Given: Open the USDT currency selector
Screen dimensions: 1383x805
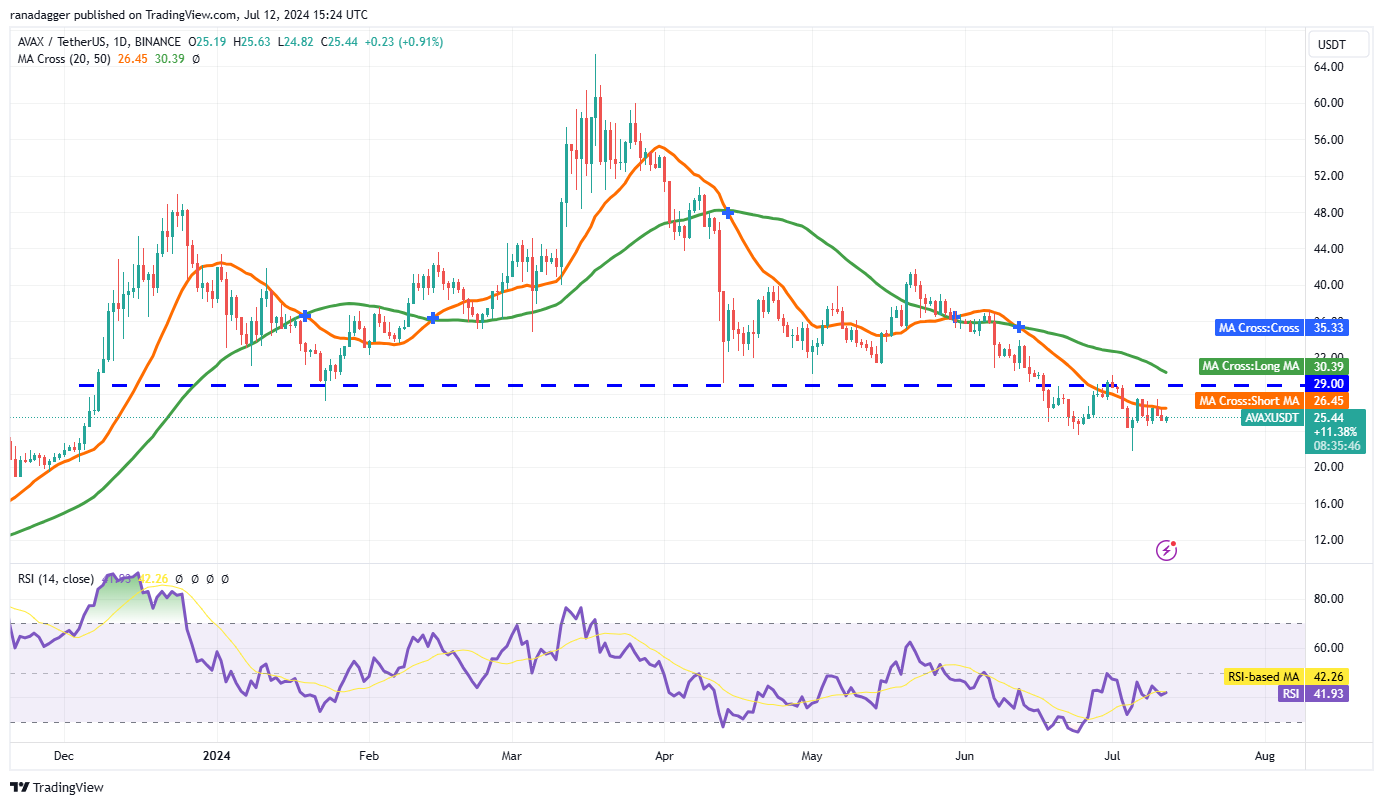Looking at the screenshot, I should point(1331,44).
